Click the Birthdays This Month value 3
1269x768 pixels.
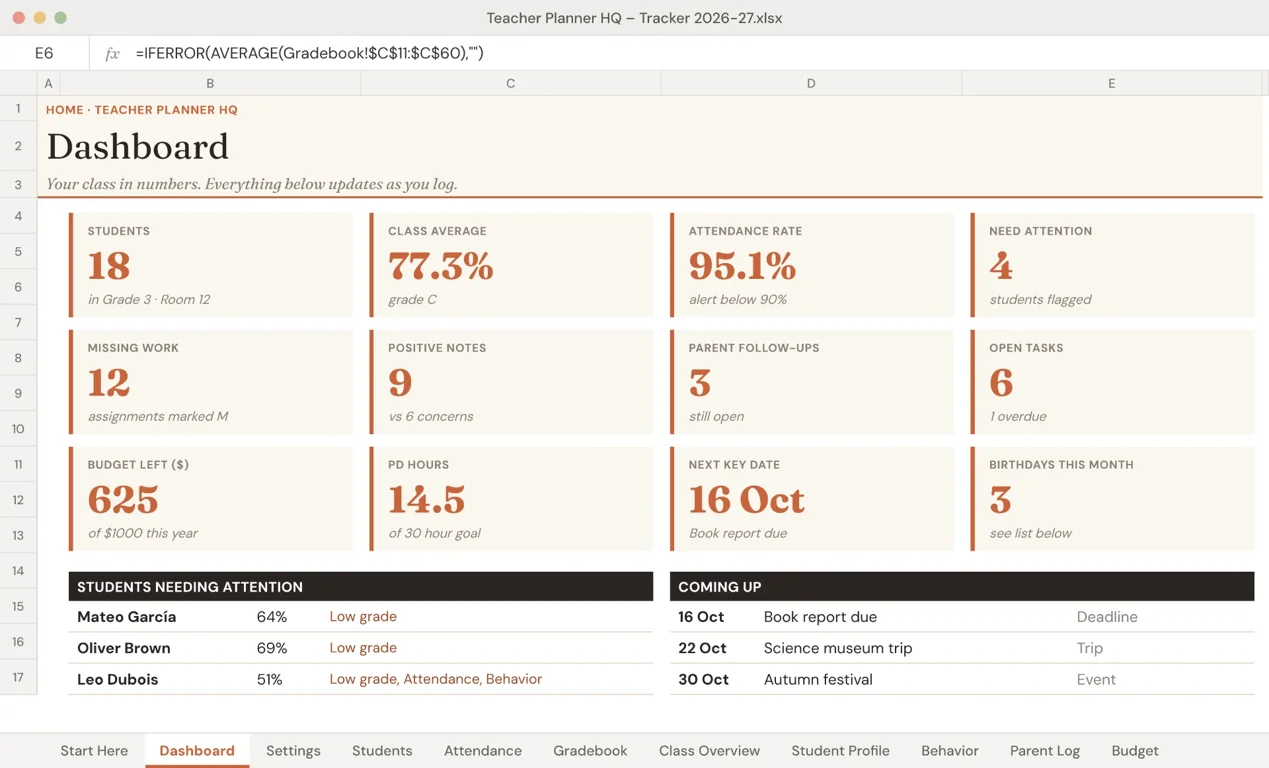click(1000, 500)
